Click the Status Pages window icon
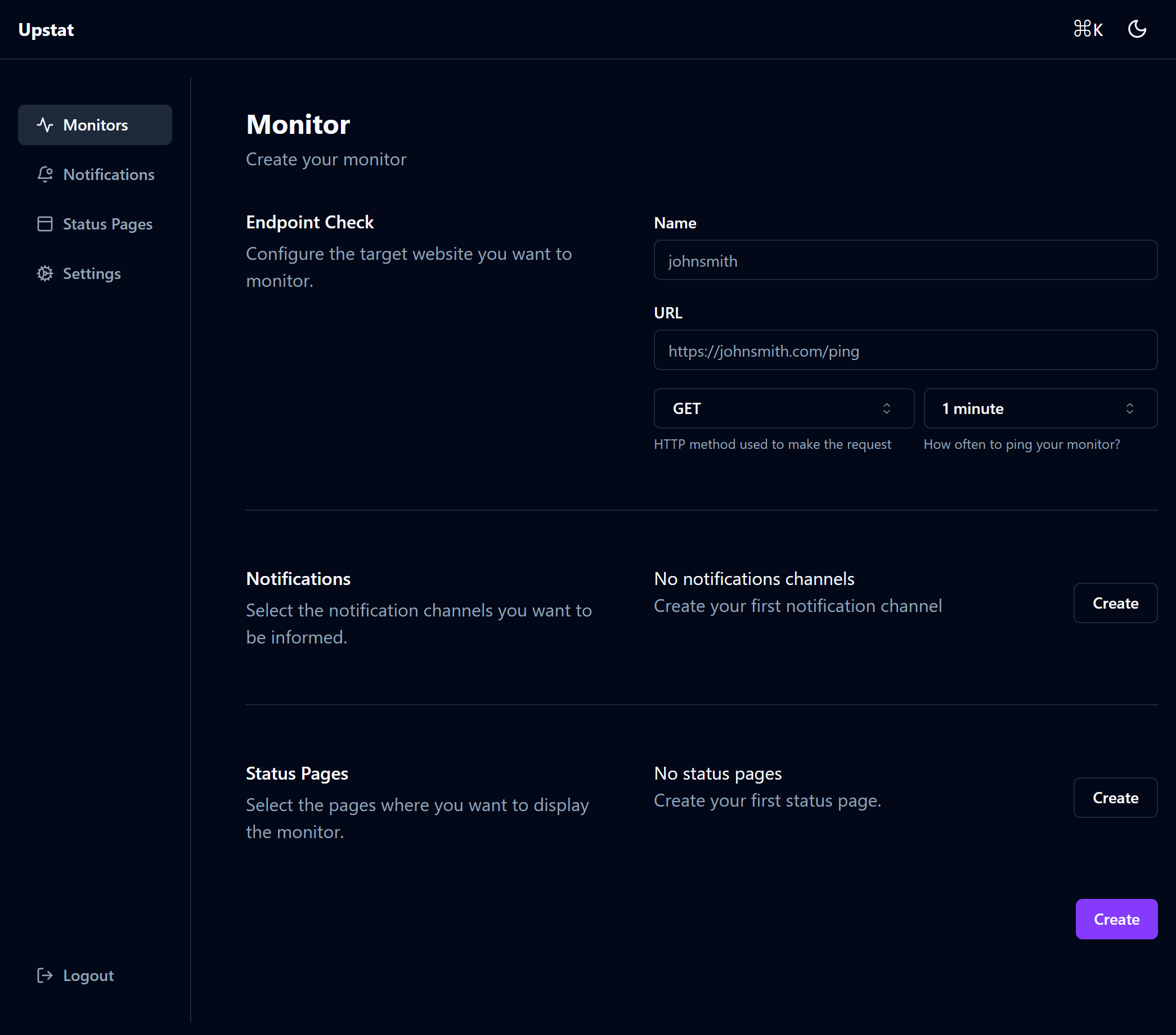 click(45, 224)
